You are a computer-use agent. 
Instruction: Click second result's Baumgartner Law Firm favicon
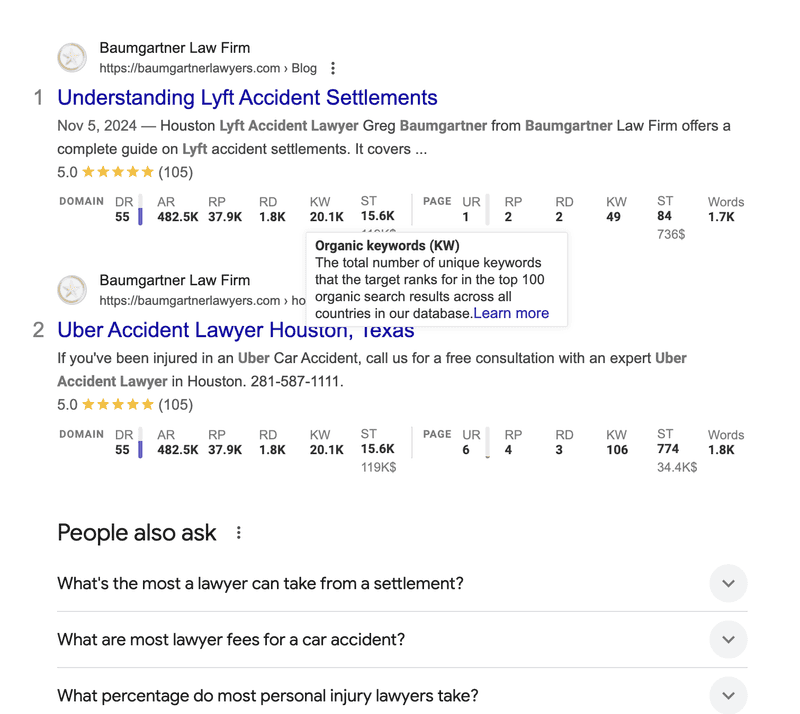tap(72, 290)
